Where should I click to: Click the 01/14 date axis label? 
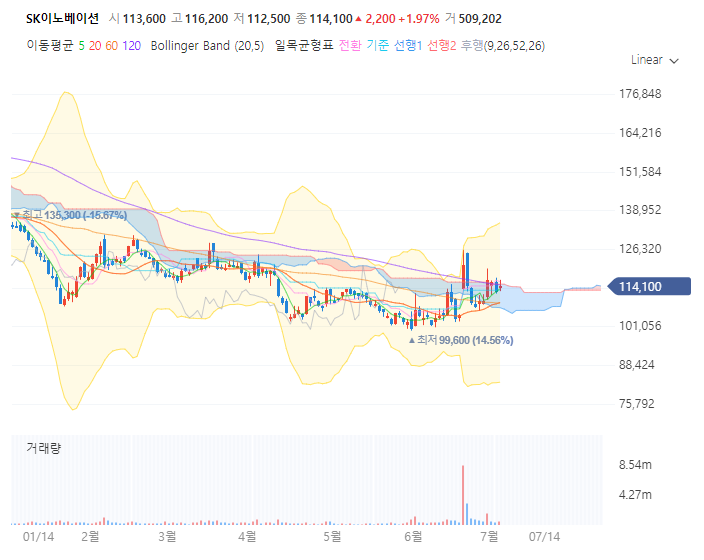(x=38, y=537)
